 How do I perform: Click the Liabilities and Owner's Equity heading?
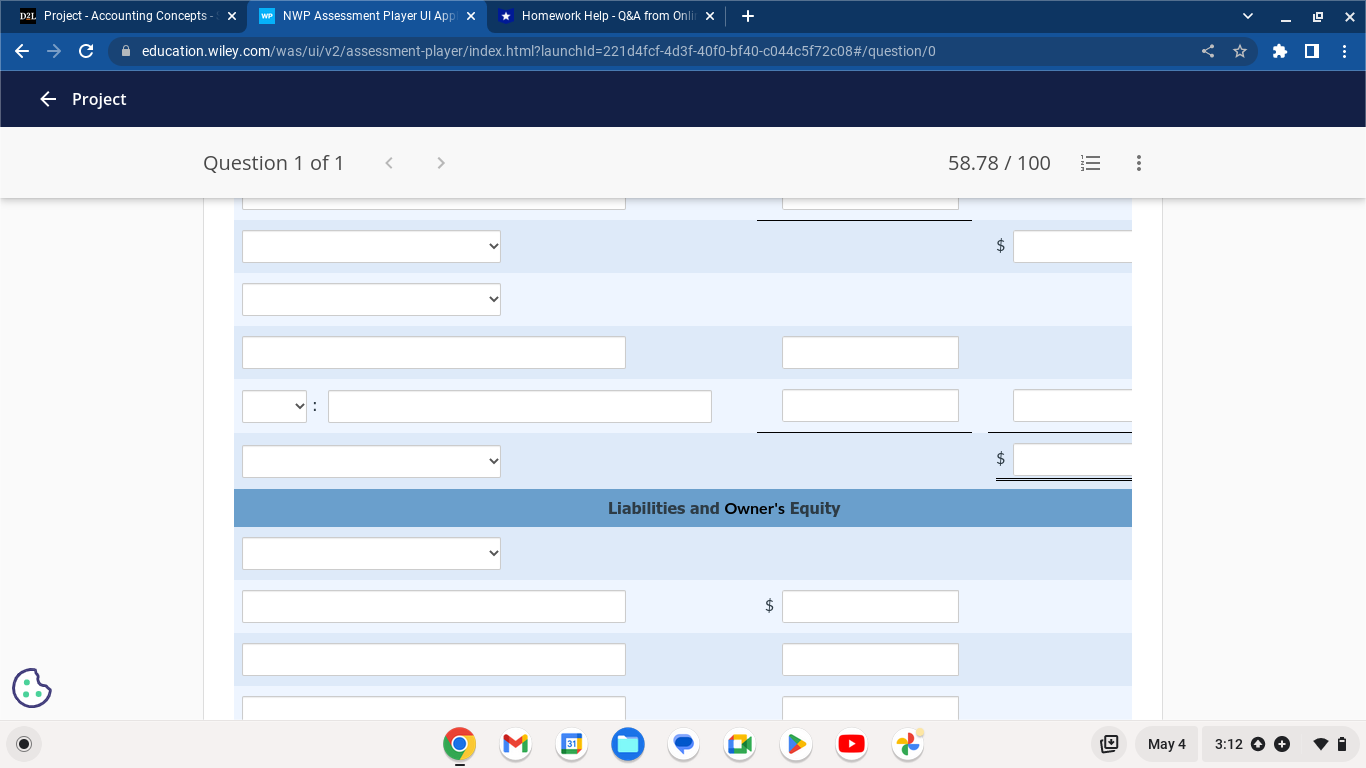pos(724,508)
